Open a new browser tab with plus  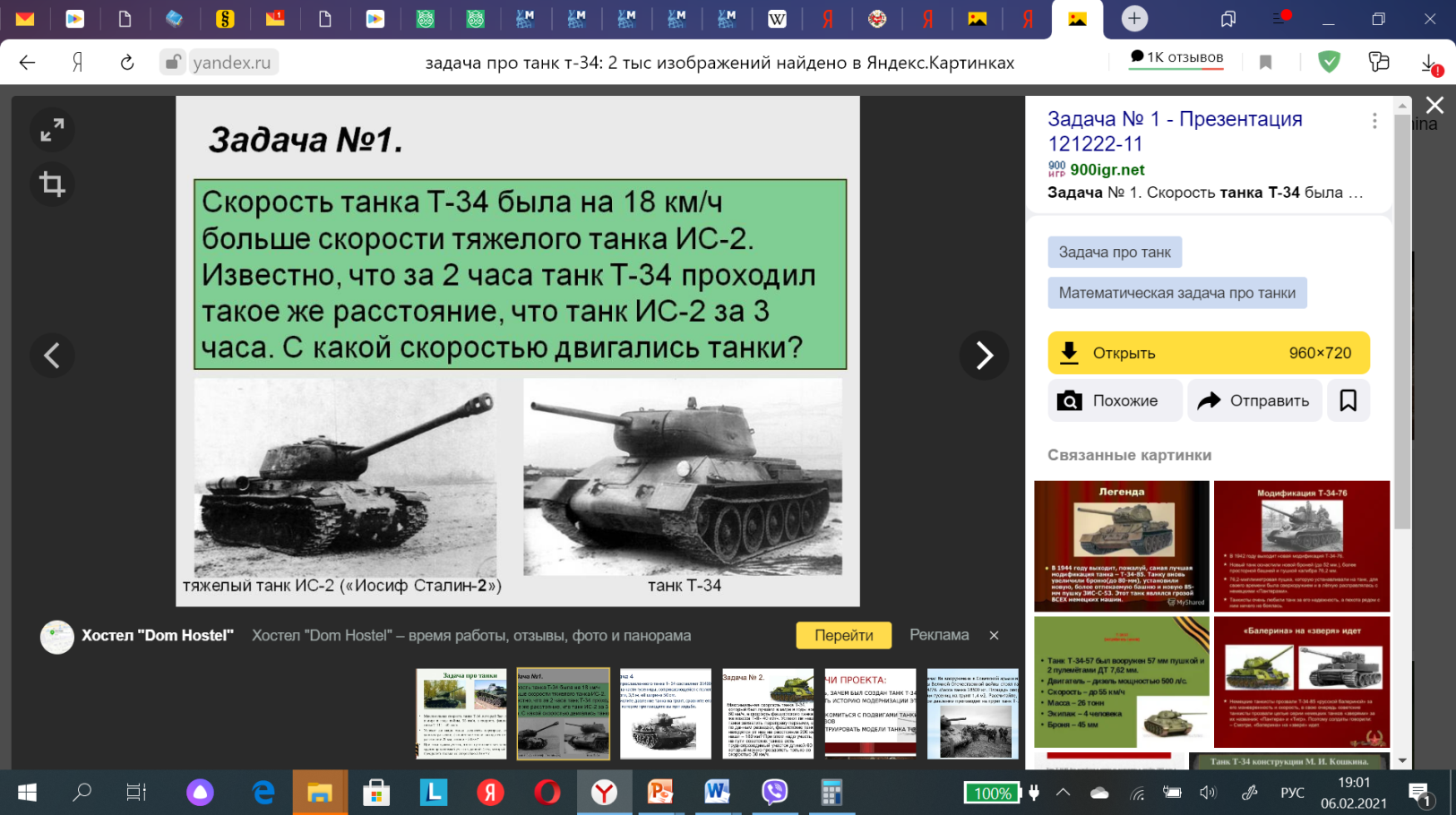coord(1134,18)
